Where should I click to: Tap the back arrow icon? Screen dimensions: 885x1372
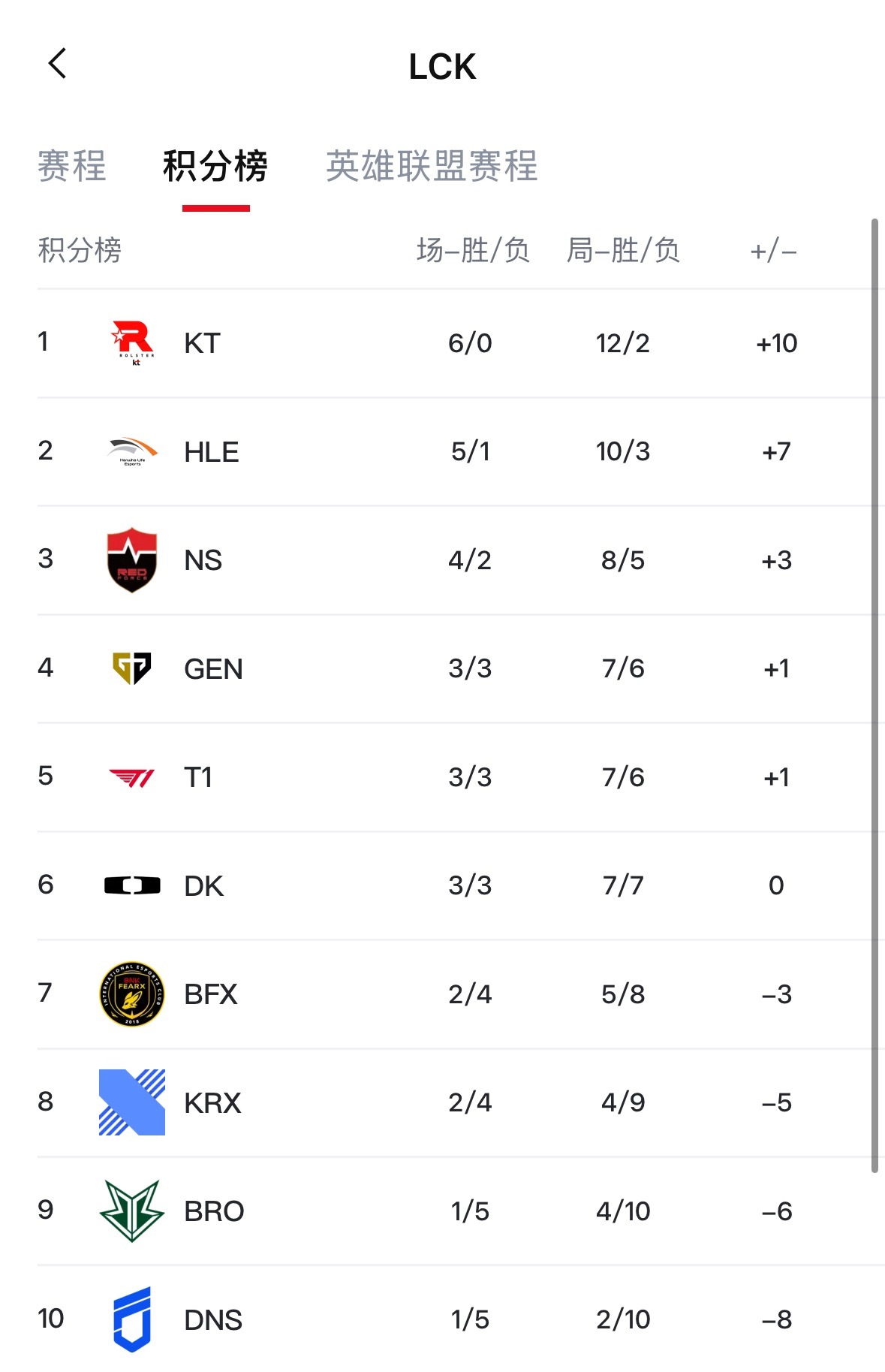(57, 64)
